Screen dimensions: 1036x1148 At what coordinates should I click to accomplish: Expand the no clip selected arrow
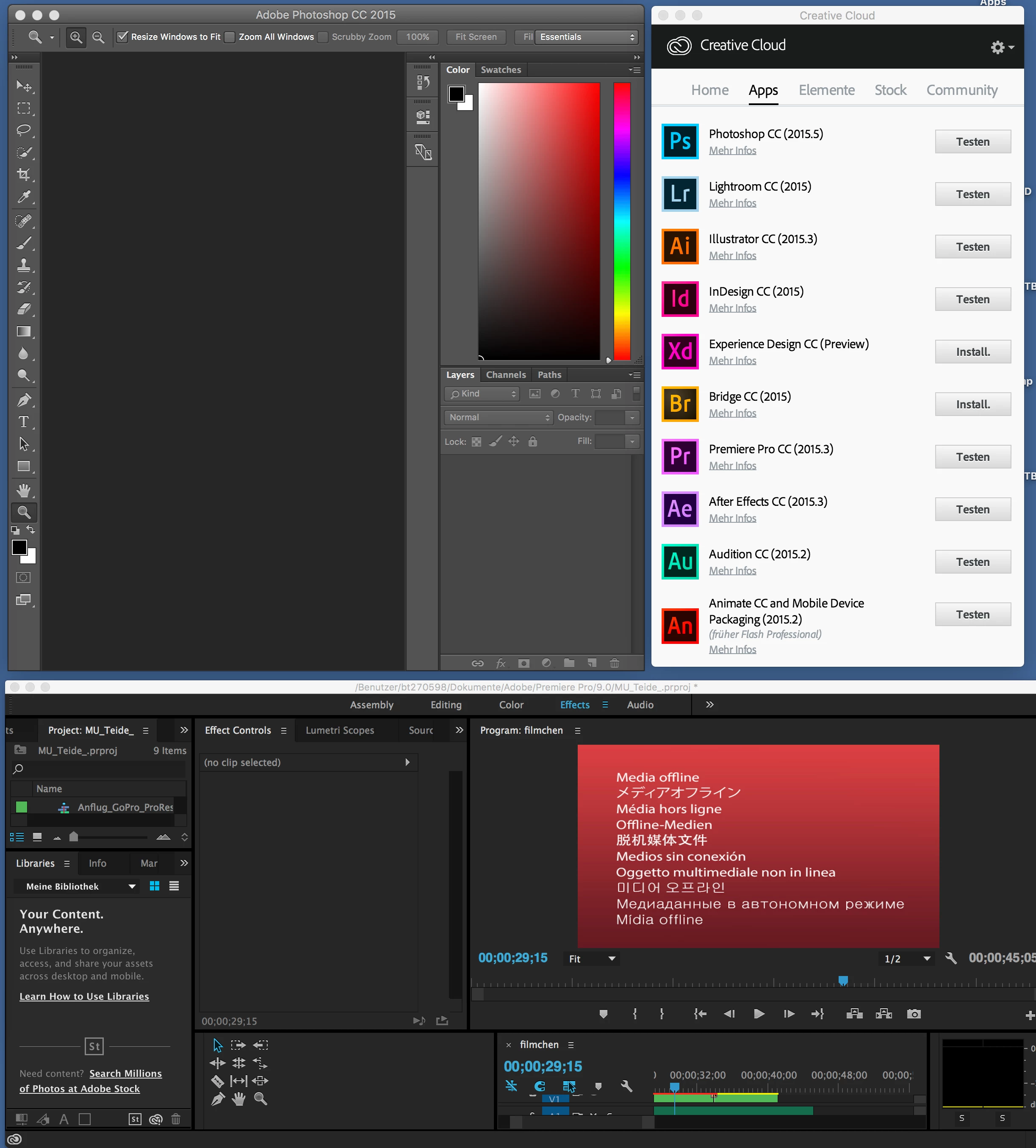tap(407, 763)
